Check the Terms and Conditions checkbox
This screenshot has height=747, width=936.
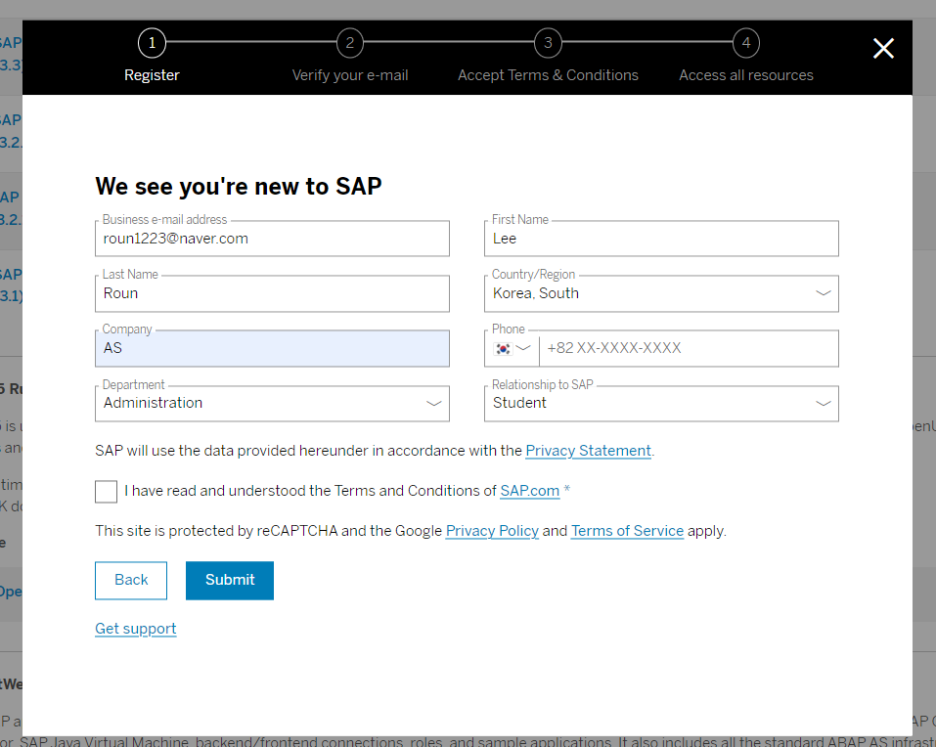coord(106,491)
